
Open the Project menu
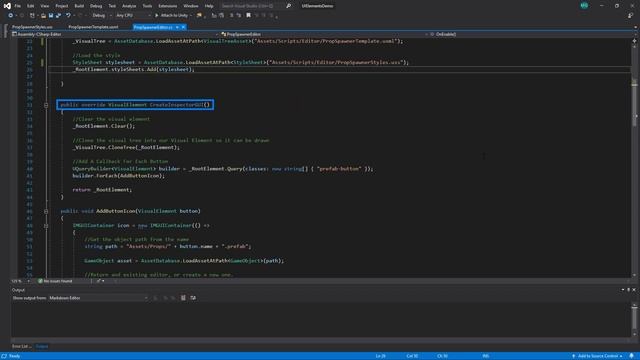coord(62,6)
